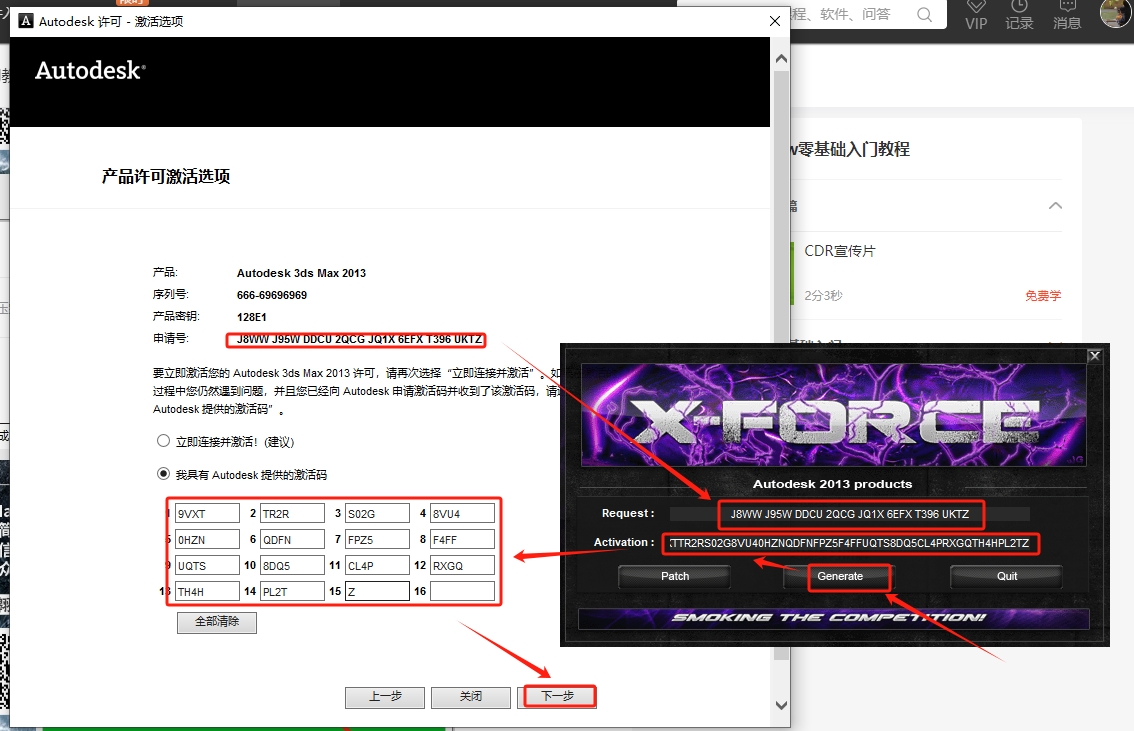Click activation code box 7 containing FPZ5
Viewport: 1134px width, 731px height.
[378, 539]
